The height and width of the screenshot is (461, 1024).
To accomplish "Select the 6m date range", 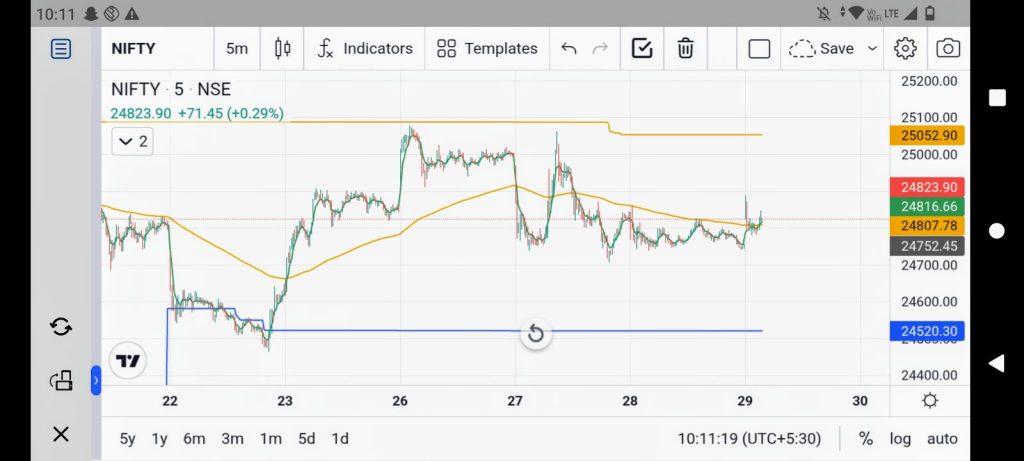I will (194, 439).
